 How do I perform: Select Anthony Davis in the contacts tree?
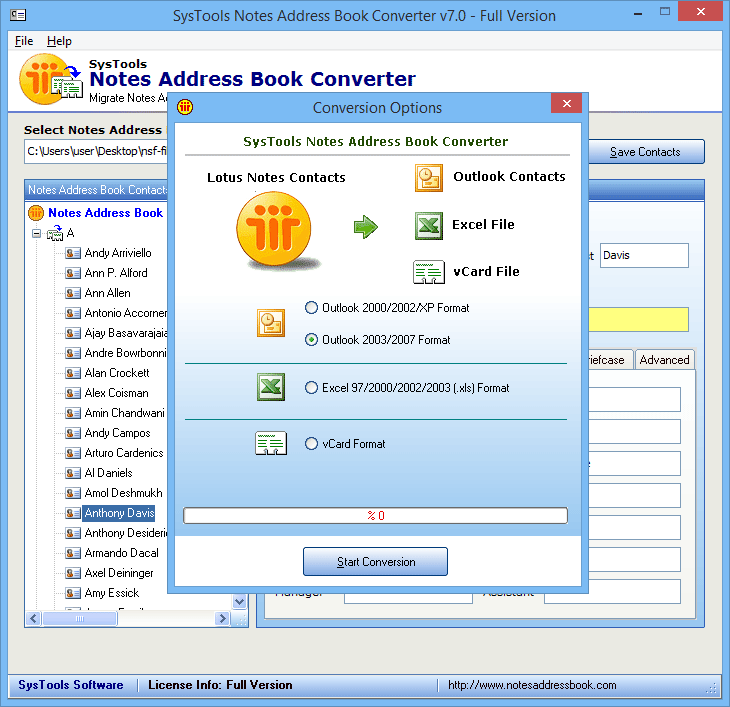(x=119, y=513)
